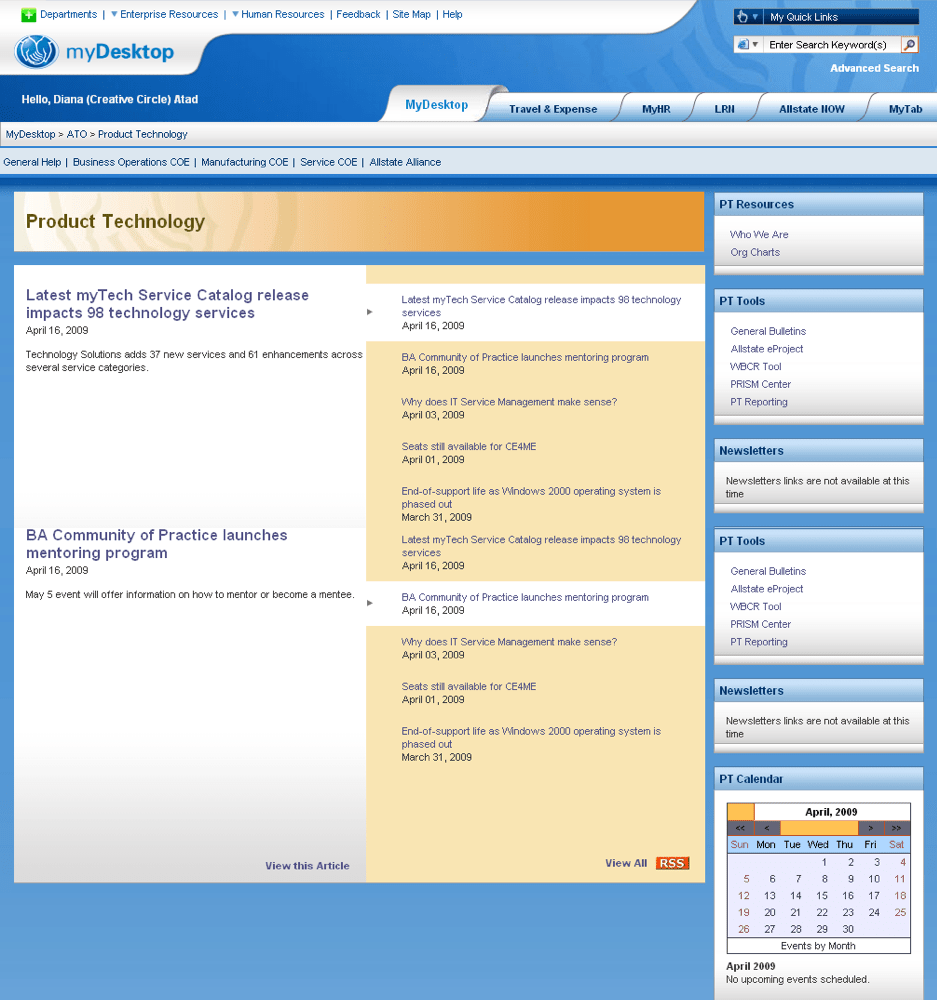Viewport: 937px width, 1000px height.
Task: Click the PT Resources panel header
Action: click(818, 204)
